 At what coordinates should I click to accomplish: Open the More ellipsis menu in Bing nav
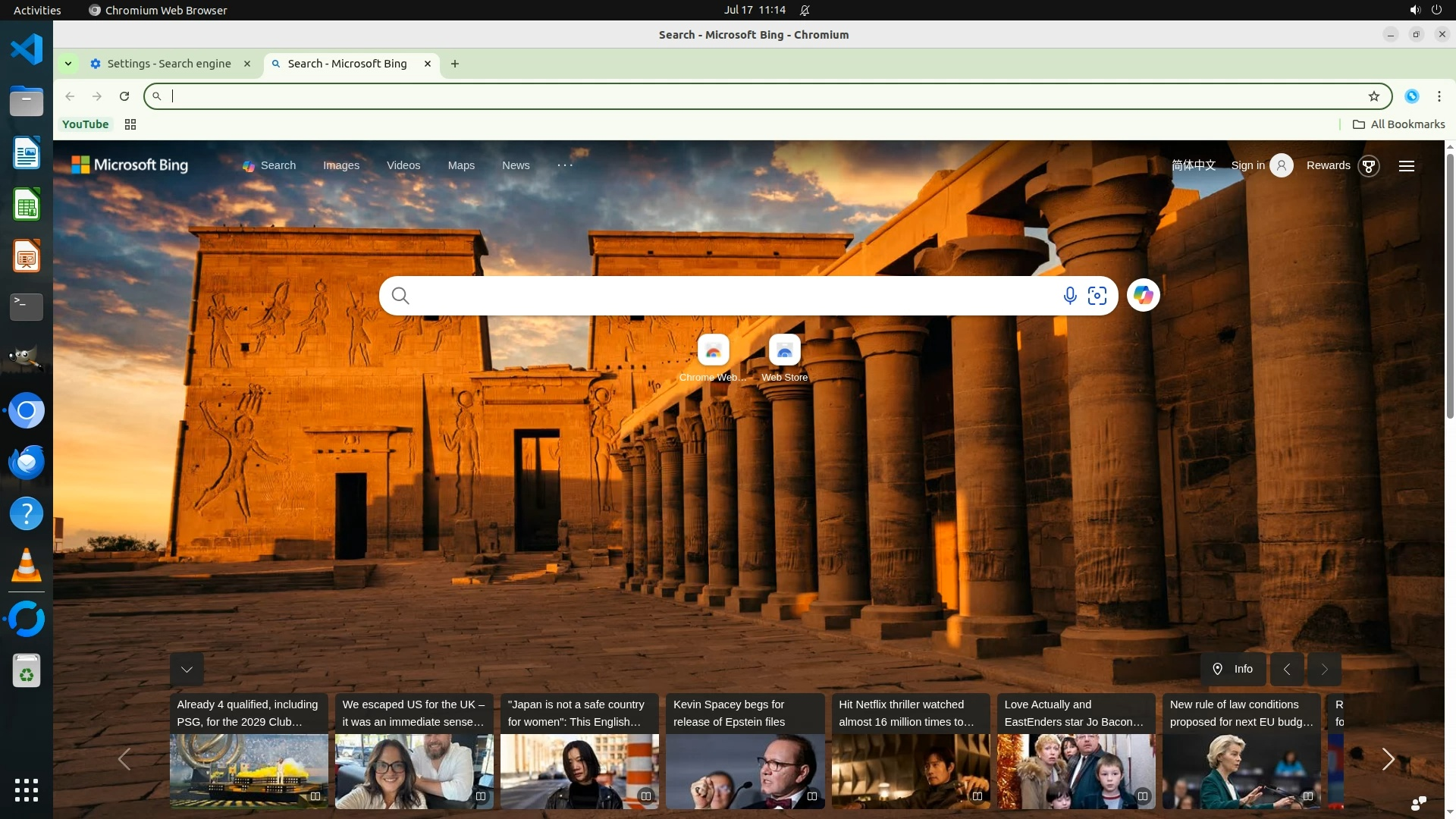(565, 165)
